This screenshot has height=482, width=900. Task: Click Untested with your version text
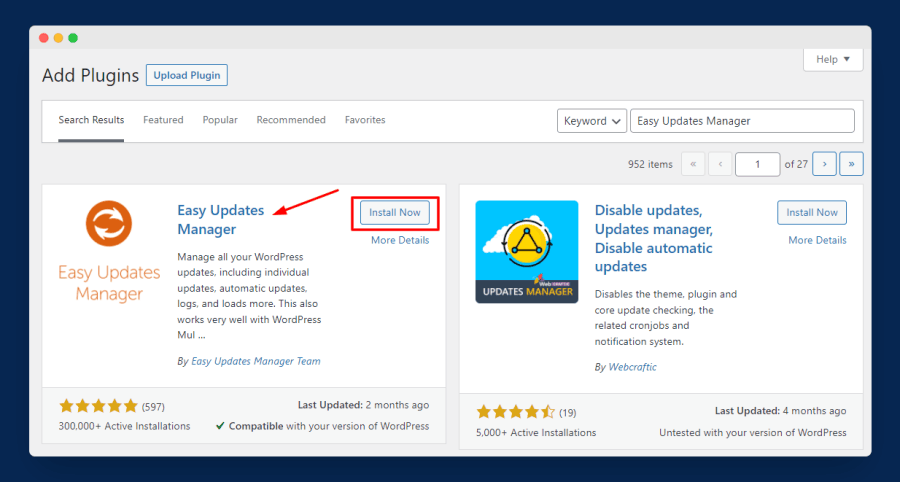coord(752,432)
